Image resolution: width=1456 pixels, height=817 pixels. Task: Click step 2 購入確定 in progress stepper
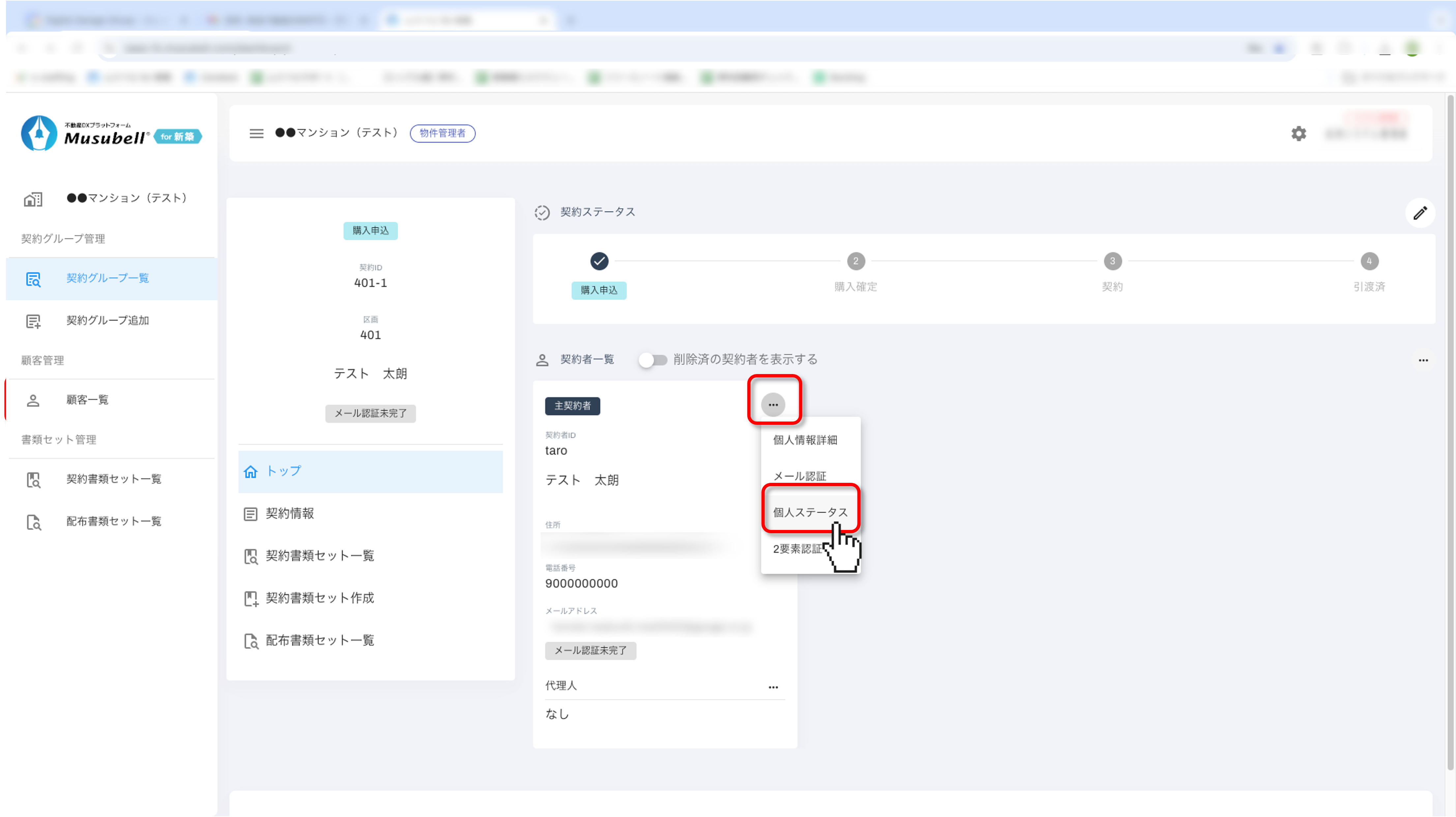(x=855, y=261)
